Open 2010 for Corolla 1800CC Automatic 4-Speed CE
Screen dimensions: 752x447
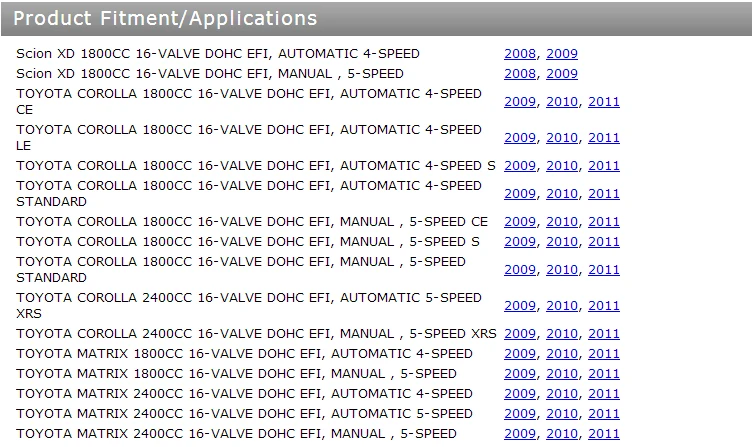click(x=562, y=102)
